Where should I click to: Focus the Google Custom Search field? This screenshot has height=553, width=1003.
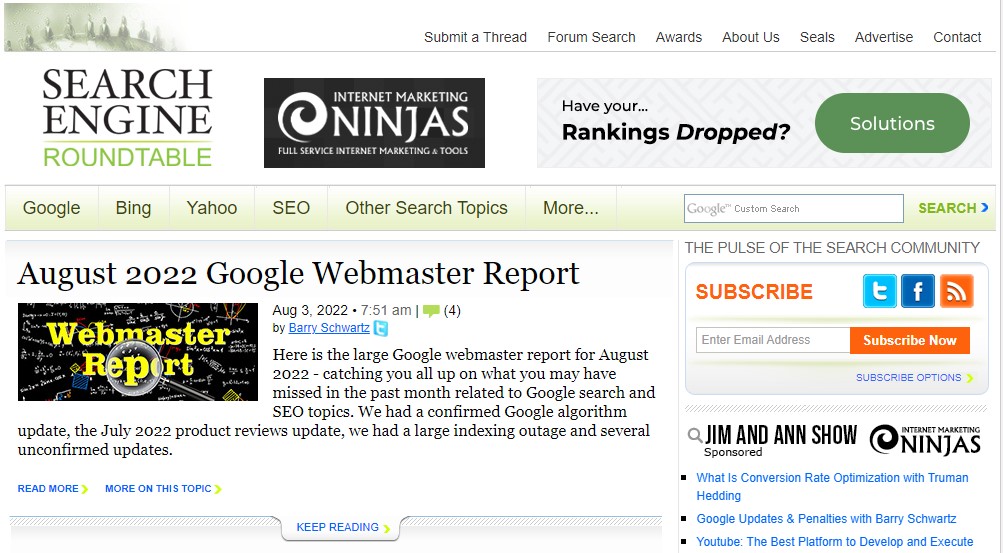pos(794,208)
